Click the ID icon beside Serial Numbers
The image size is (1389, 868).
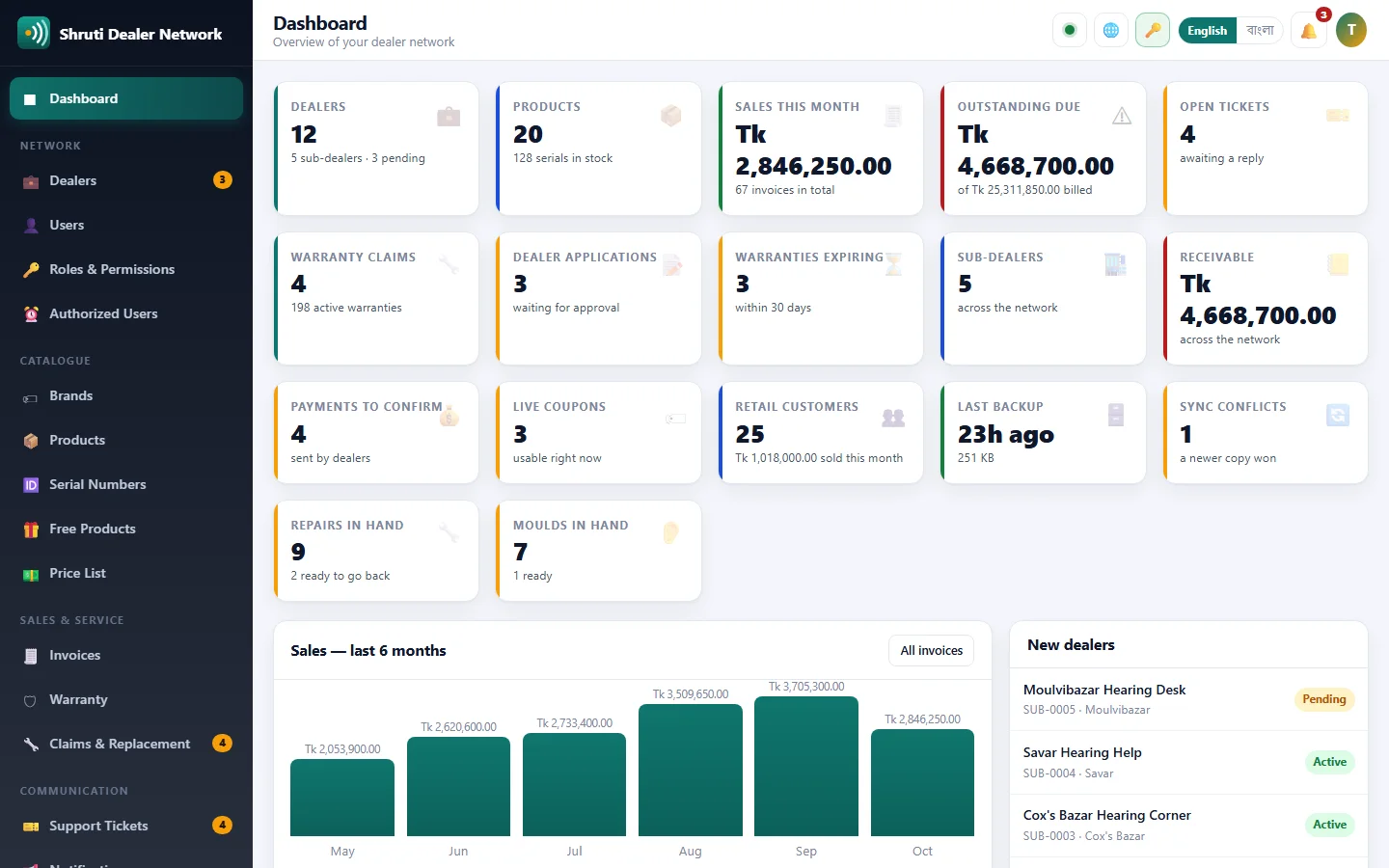click(31, 485)
